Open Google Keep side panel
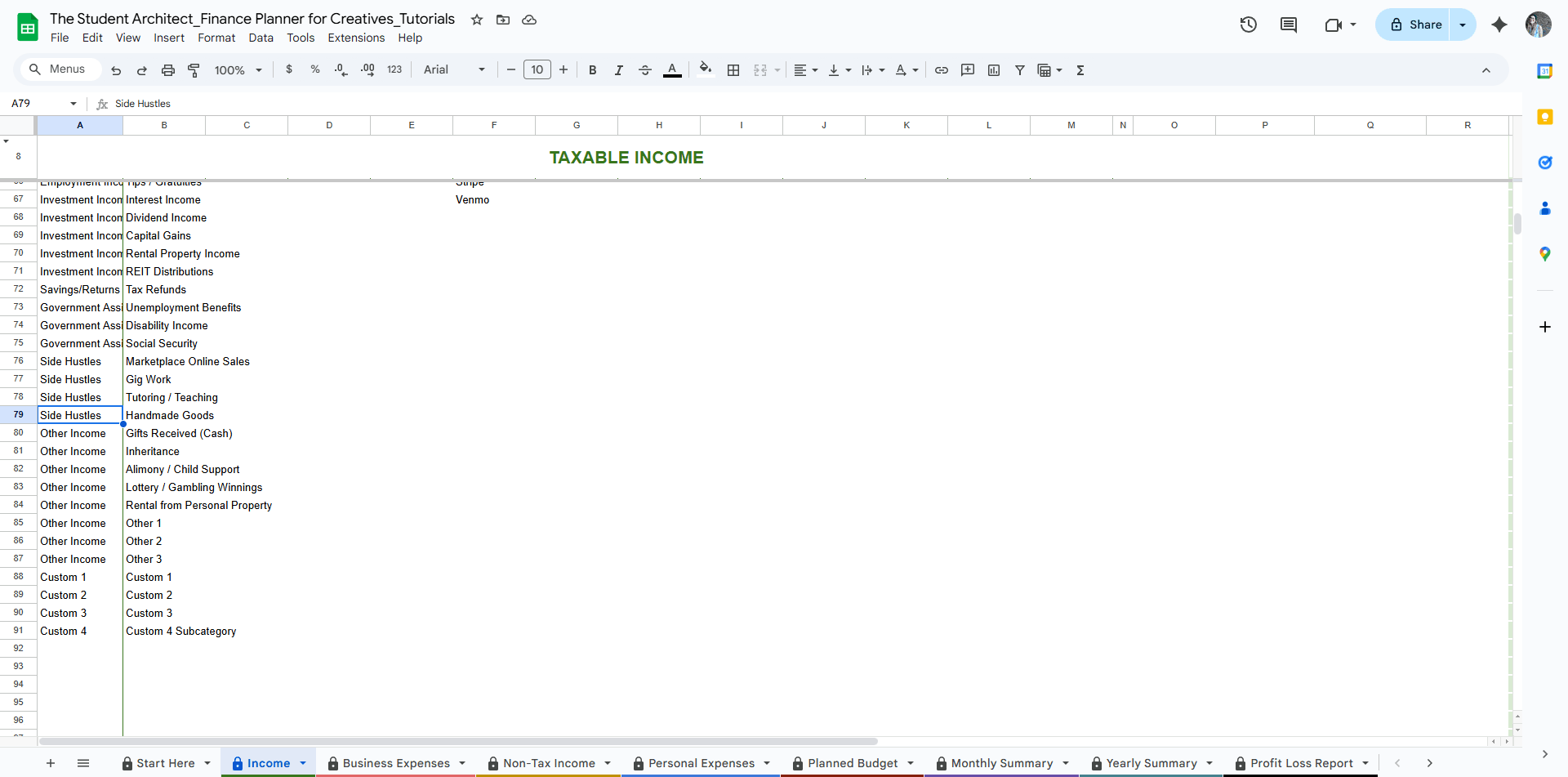The image size is (1568, 777). (x=1545, y=117)
